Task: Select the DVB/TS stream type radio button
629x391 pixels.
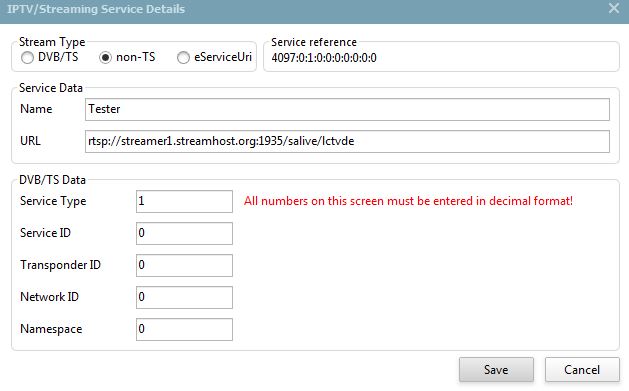Action: pos(27,58)
